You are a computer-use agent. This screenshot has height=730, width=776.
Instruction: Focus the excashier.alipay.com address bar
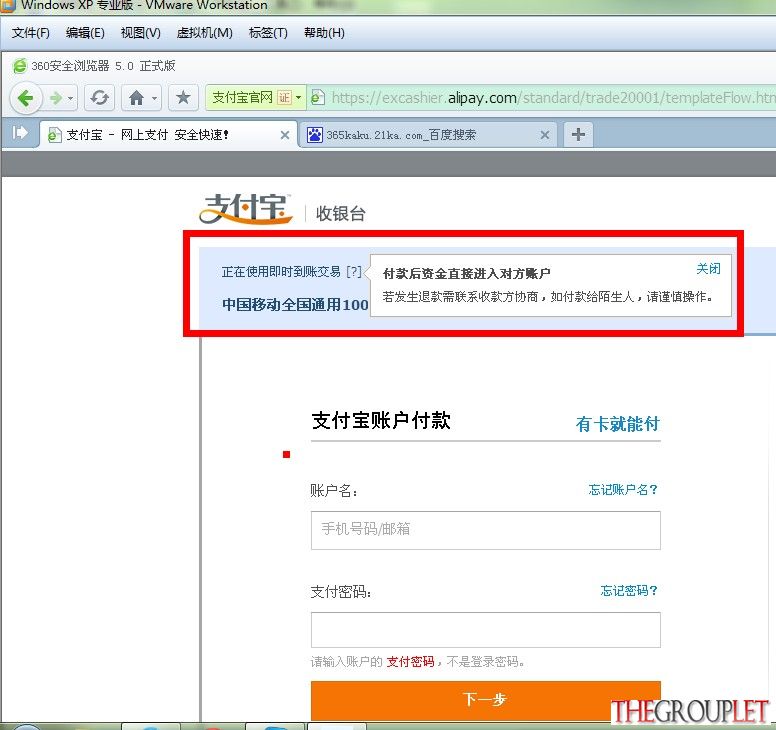point(552,97)
